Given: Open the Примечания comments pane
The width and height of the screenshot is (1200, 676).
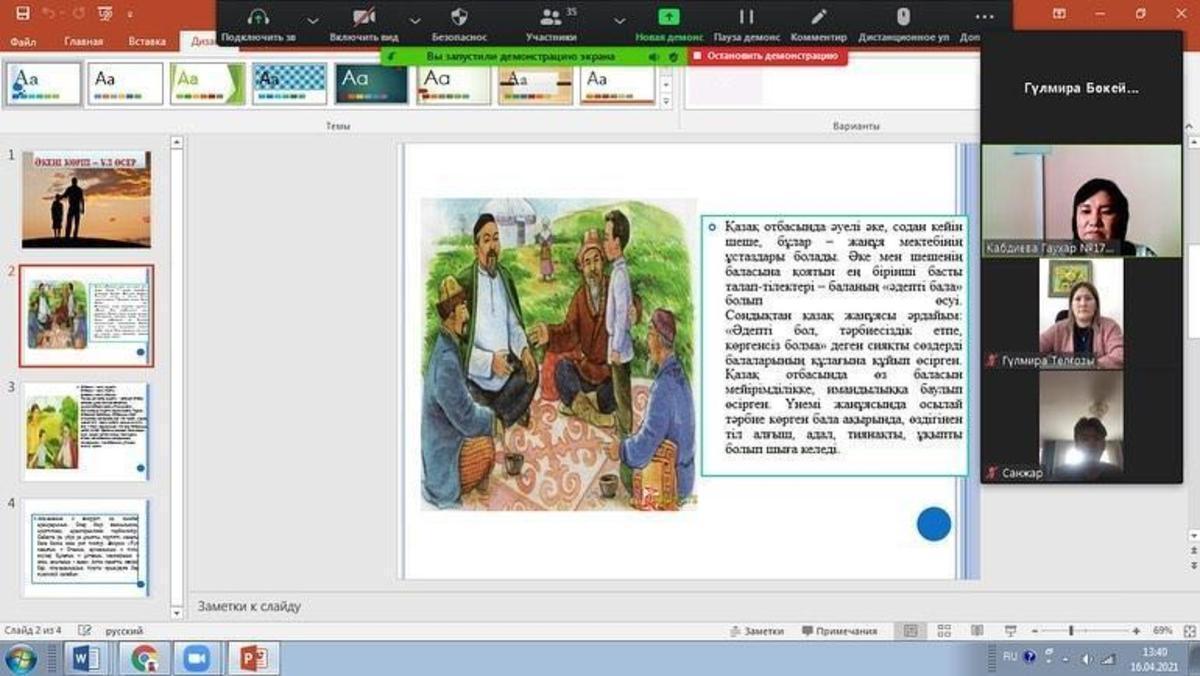Looking at the screenshot, I should tap(838, 631).
